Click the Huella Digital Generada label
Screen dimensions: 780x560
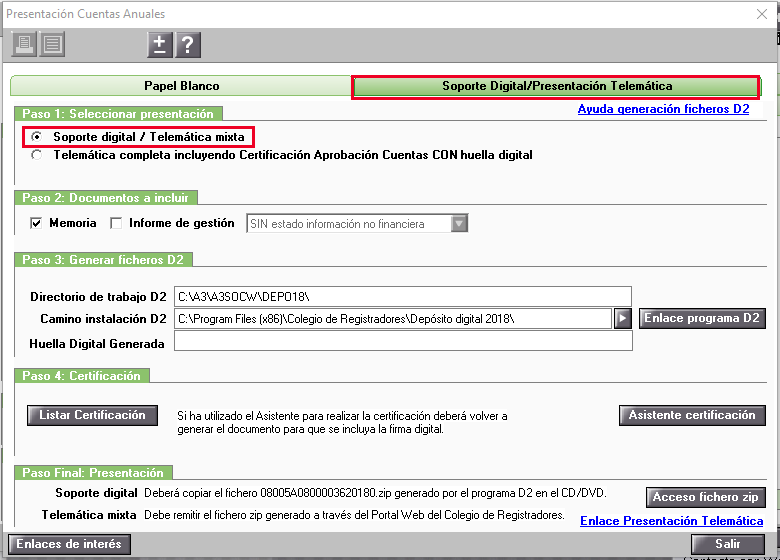point(97,344)
